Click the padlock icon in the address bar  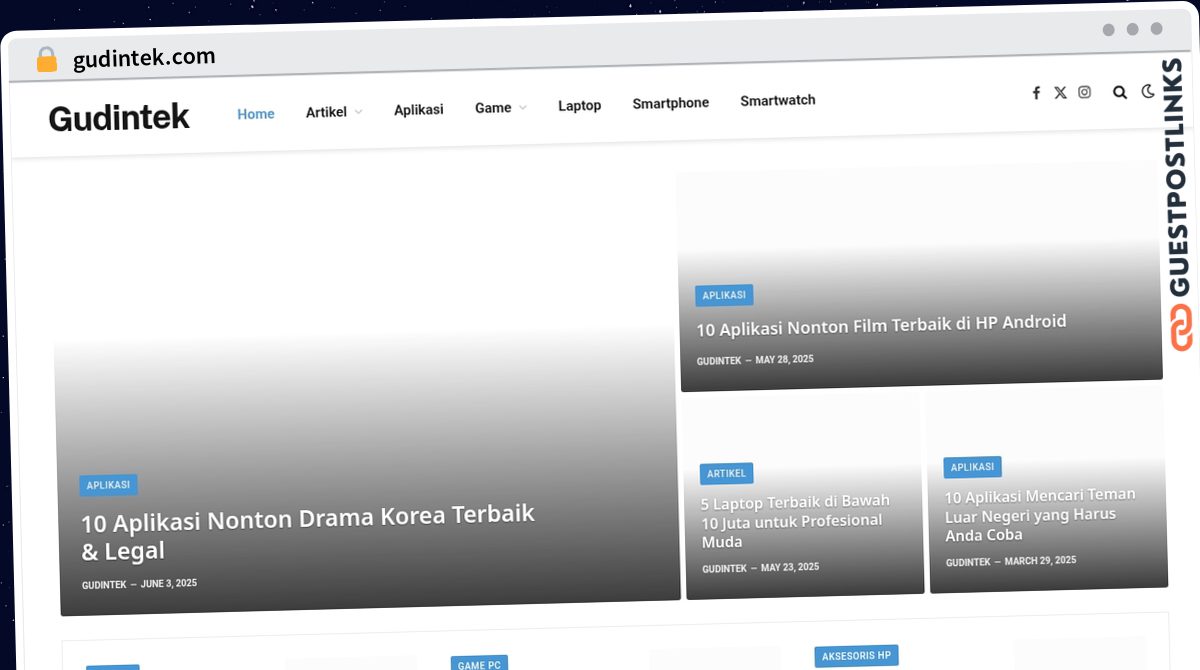[x=46, y=59]
